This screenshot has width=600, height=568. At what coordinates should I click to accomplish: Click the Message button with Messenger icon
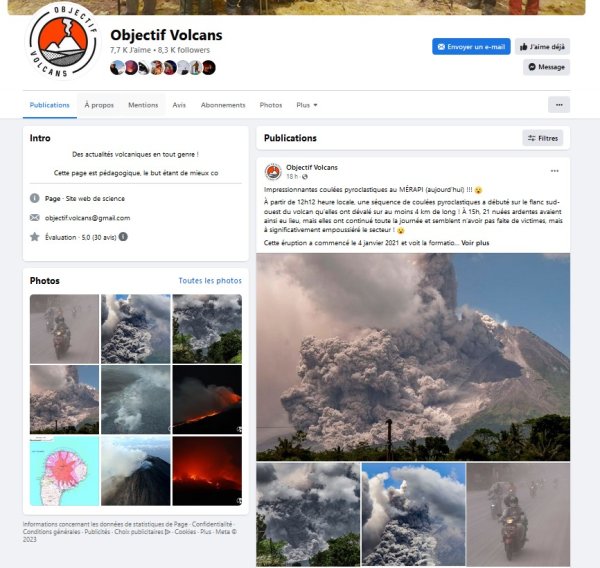[546, 67]
